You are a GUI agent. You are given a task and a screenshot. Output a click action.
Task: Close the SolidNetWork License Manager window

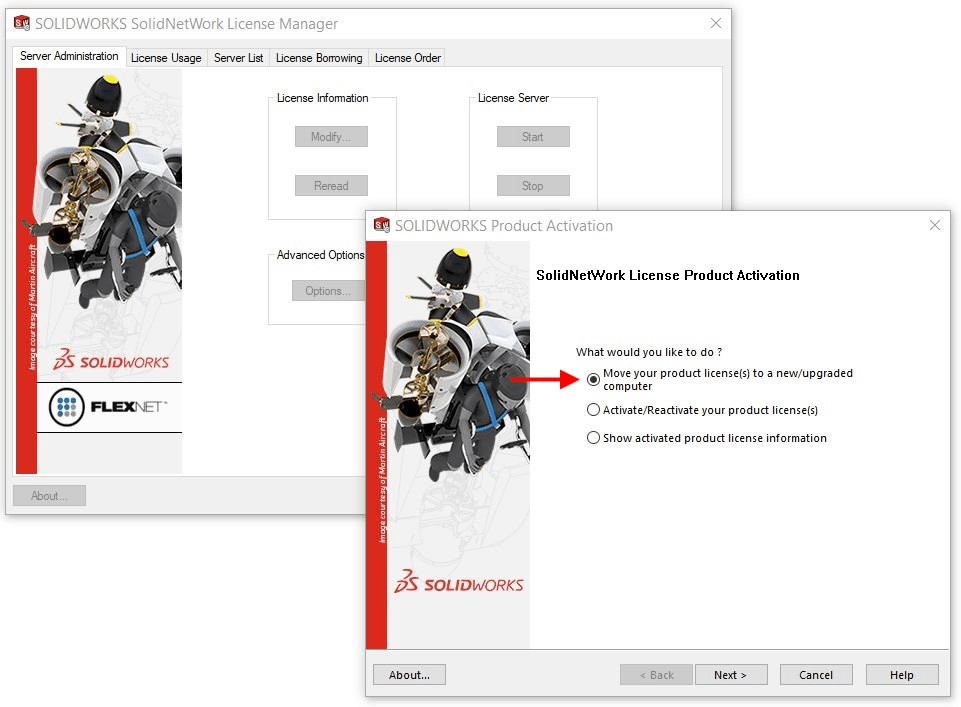pos(715,23)
